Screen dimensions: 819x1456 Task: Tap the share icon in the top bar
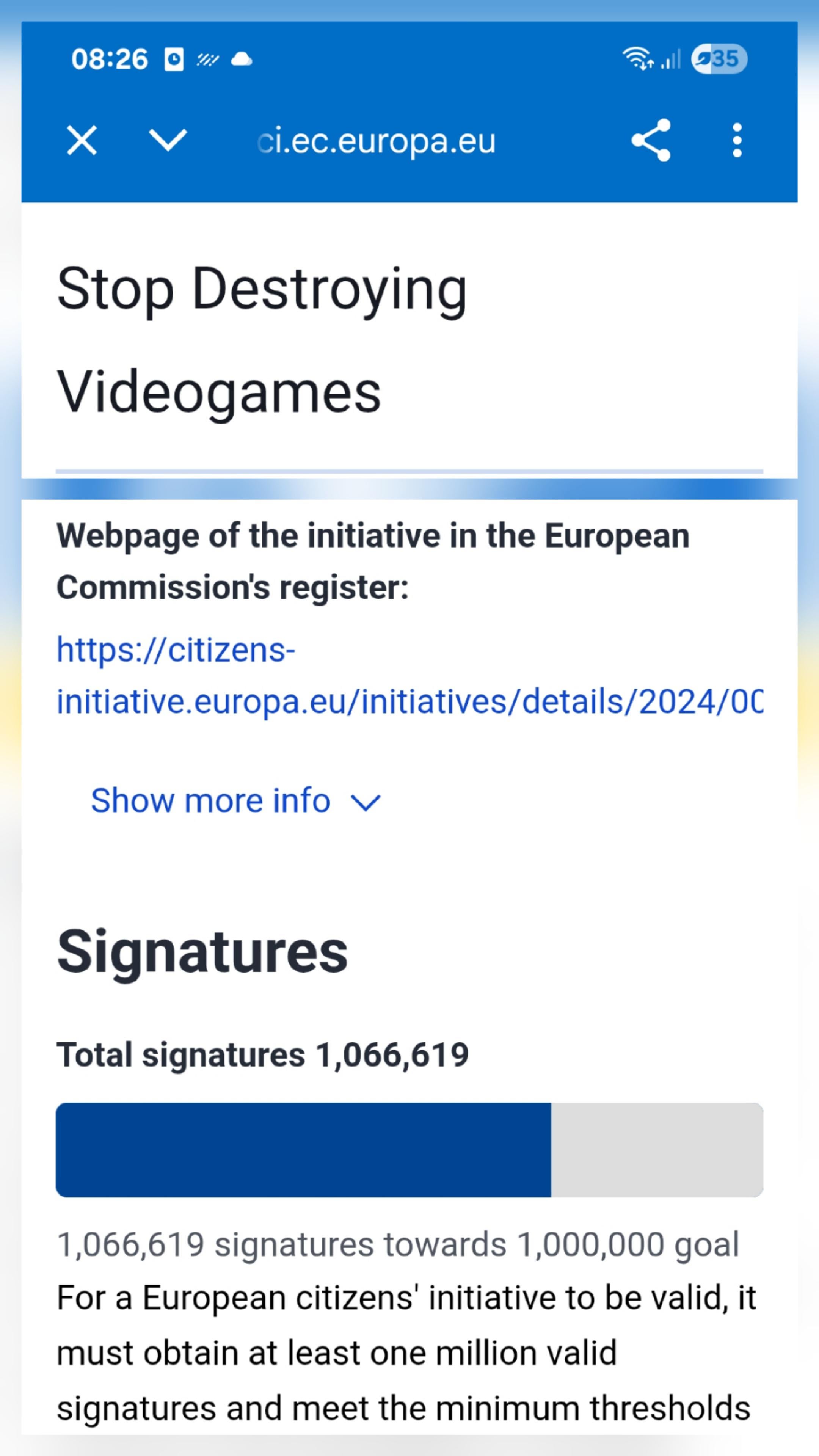651,140
